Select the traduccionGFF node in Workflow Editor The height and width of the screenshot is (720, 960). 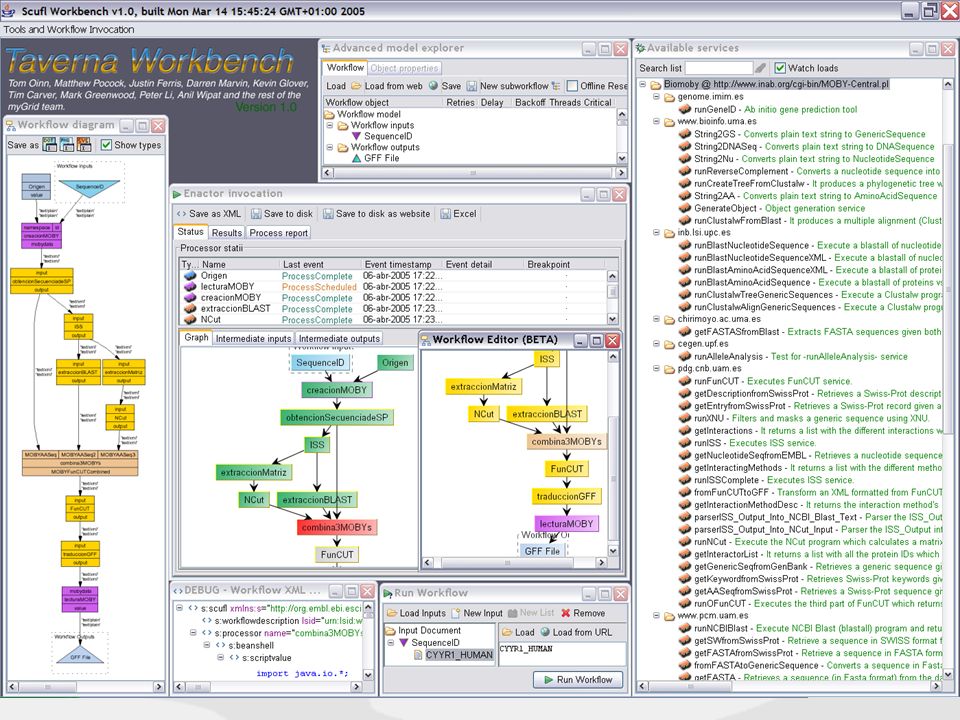coord(566,497)
